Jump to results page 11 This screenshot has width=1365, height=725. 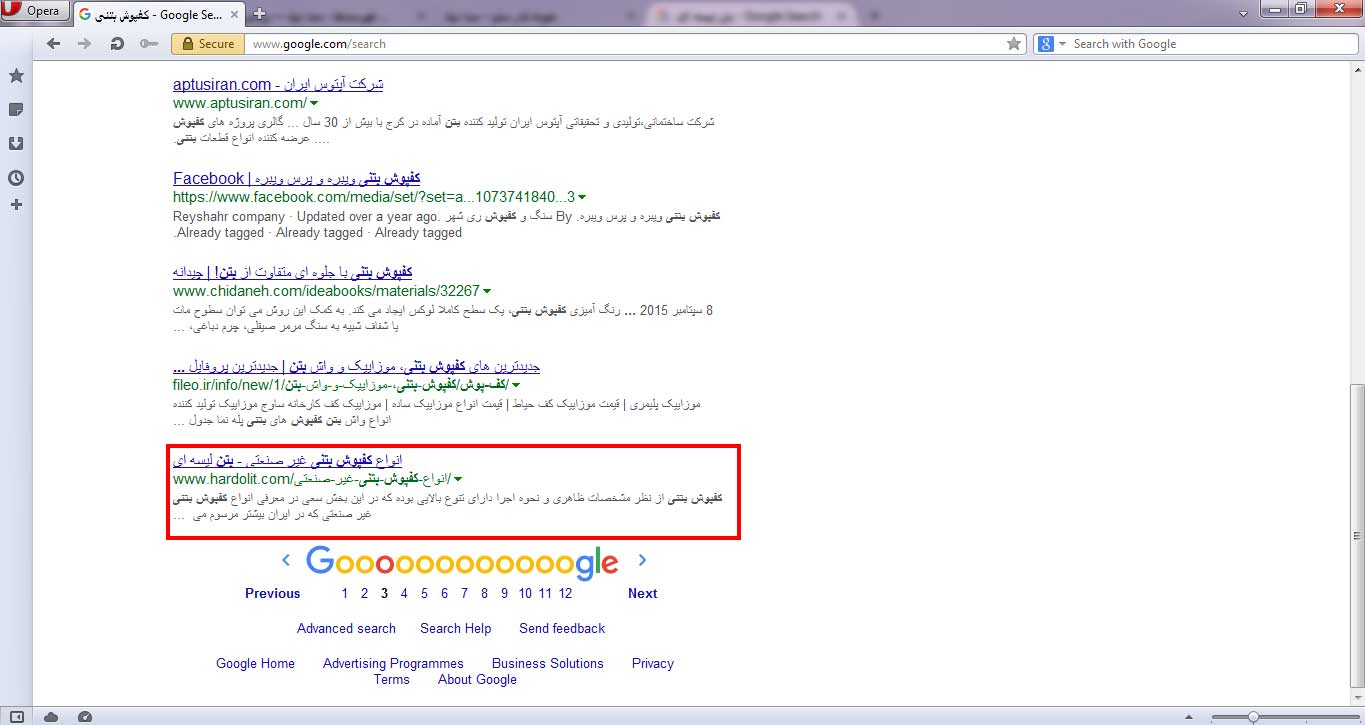tap(545, 593)
